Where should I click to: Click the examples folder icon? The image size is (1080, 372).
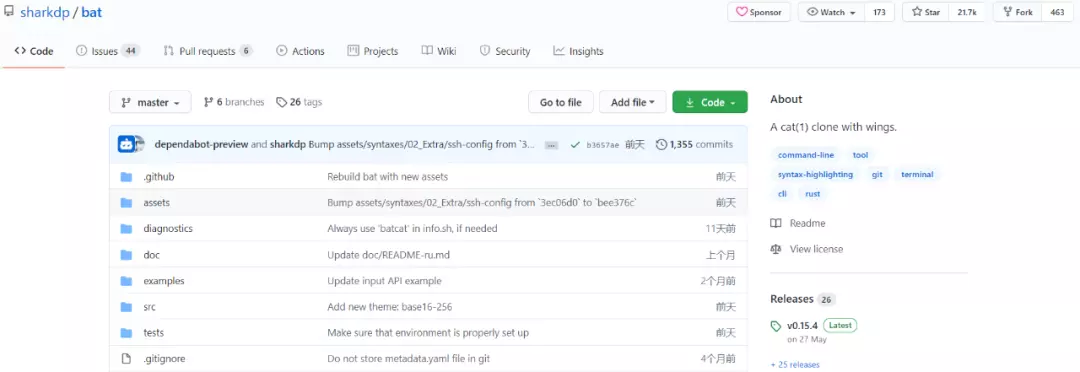(126, 281)
